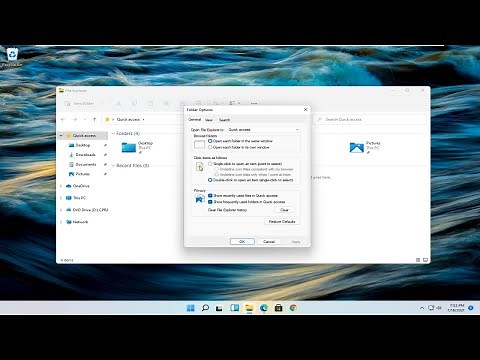Click the Restore Defaults button
The width and height of the screenshot is (480, 360).
[x=282, y=222]
